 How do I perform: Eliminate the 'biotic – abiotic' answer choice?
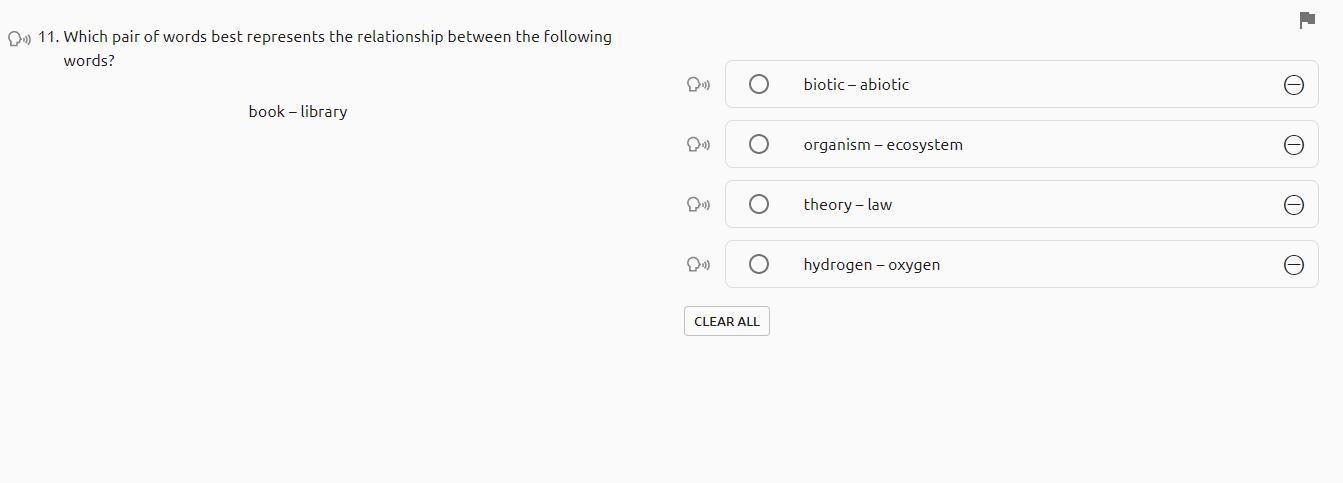pos(1293,85)
